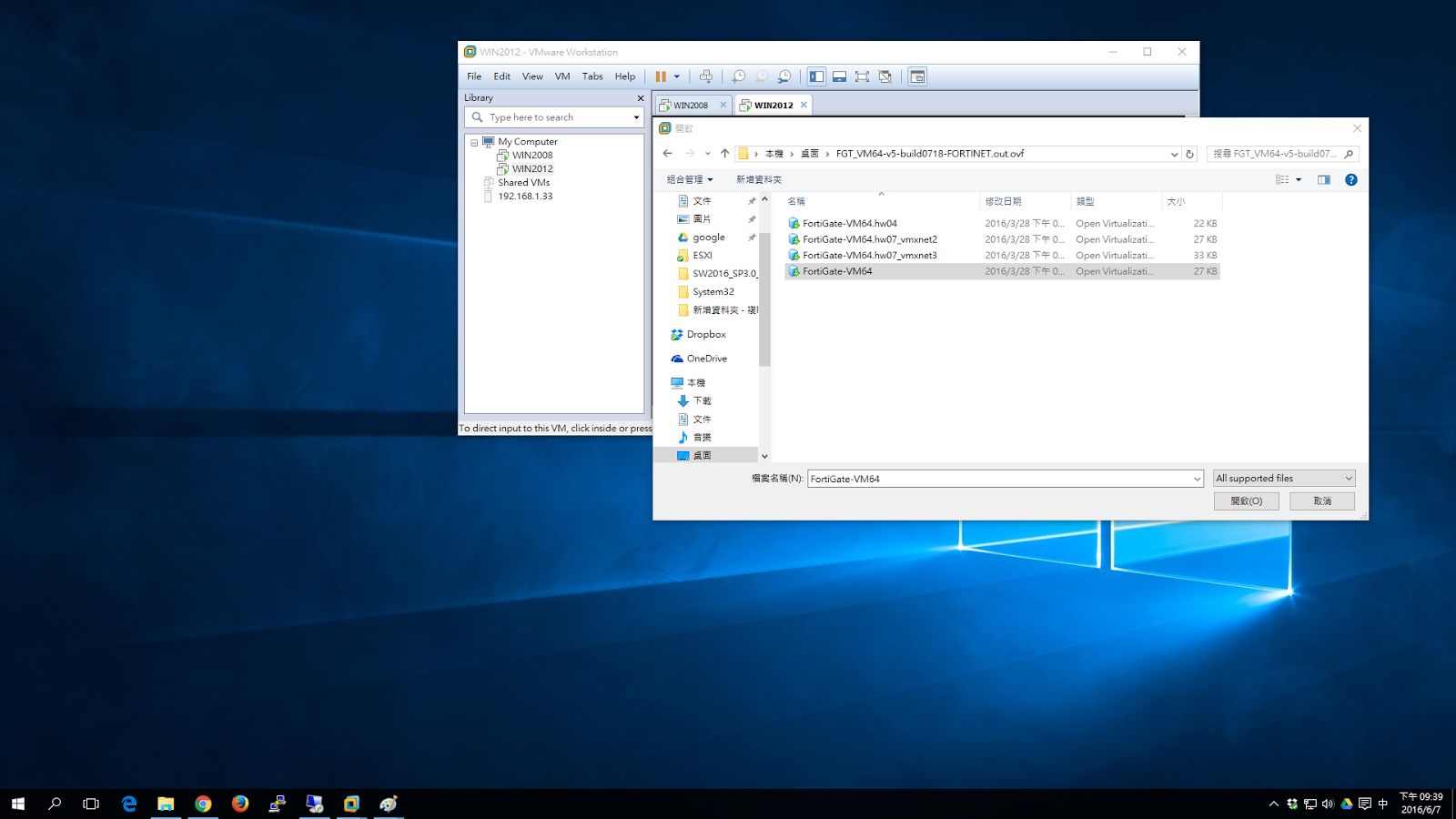Screen dimensions: 1456x819
Task: Toggle the show library sidebar icon
Action: (x=816, y=76)
